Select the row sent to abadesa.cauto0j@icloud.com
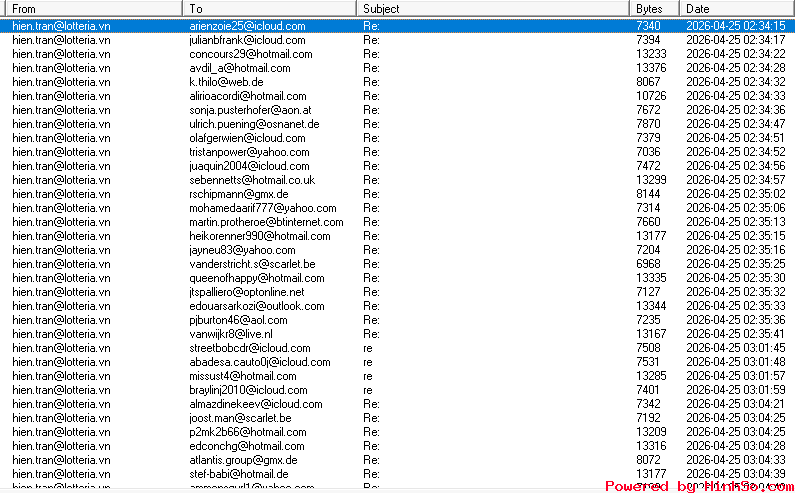The image size is (795, 493). point(398,362)
